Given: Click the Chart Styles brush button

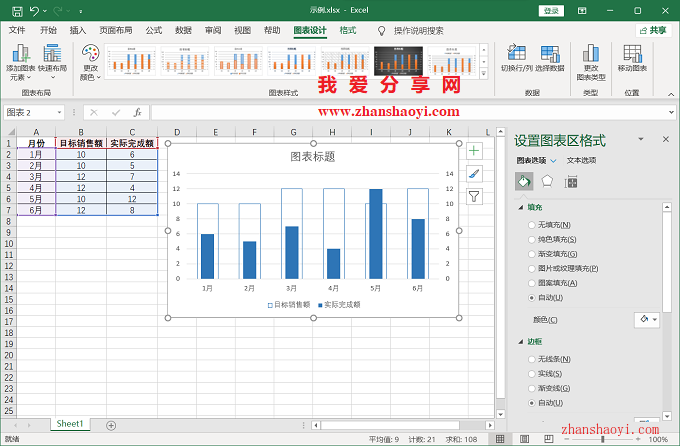Looking at the screenshot, I should 474,174.
